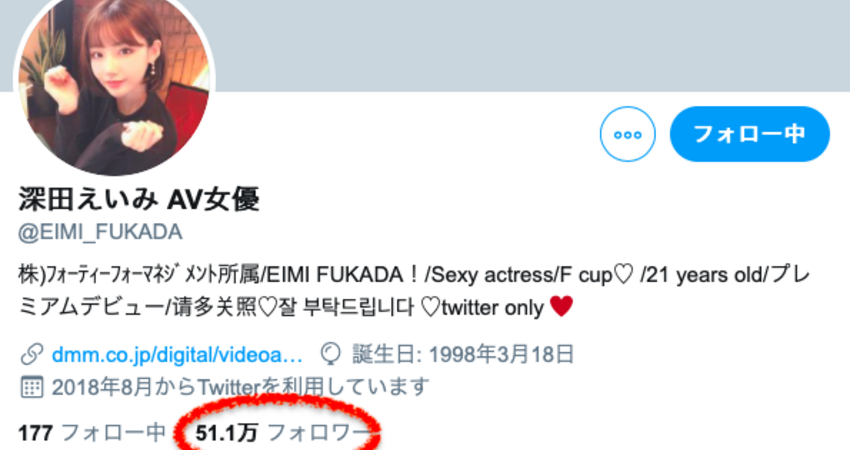Open the 177 フォロー中 following list

tap(92, 433)
